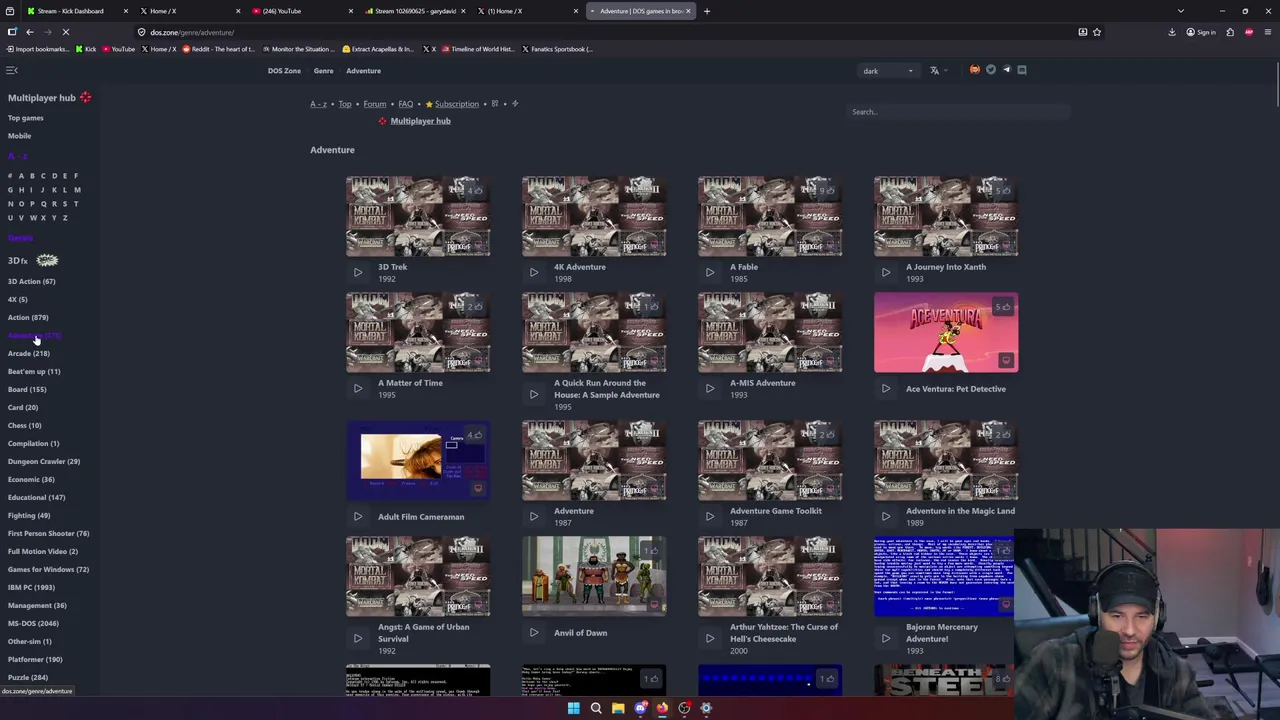Screen dimensions: 1280x720
Task: Open the extensions puzzle icon
Action: (1230, 32)
